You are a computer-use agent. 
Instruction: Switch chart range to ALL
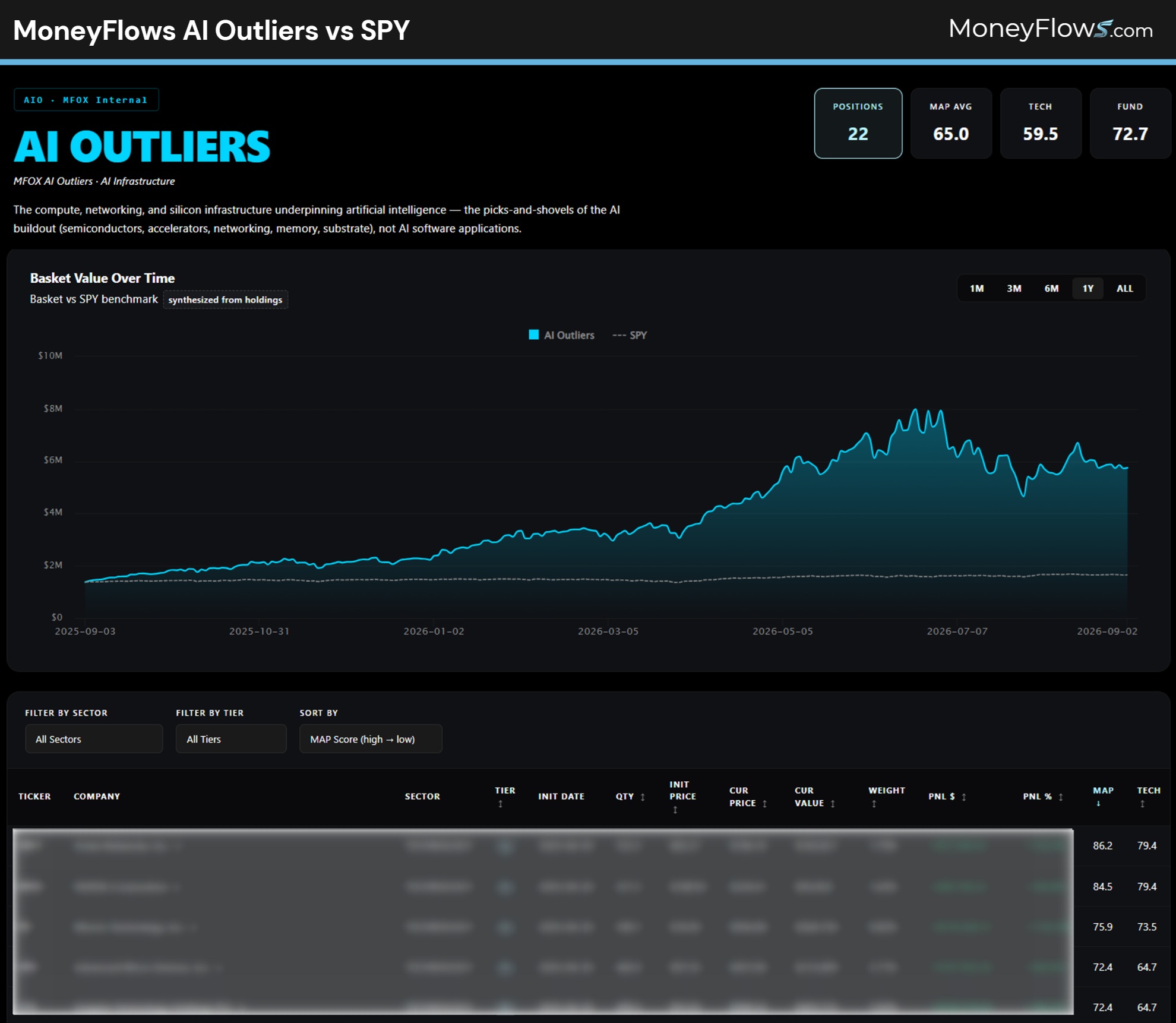click(1124, 289)
